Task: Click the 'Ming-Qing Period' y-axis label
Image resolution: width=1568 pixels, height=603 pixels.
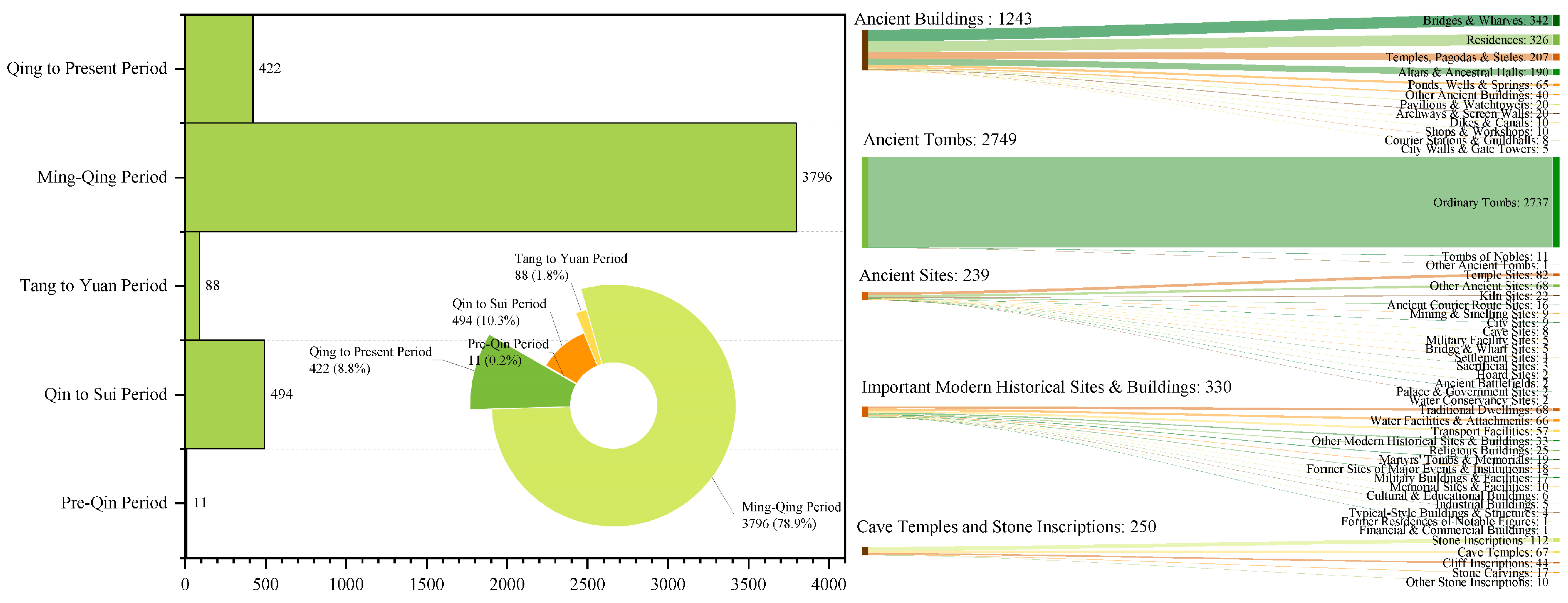Action: point(102,177)
